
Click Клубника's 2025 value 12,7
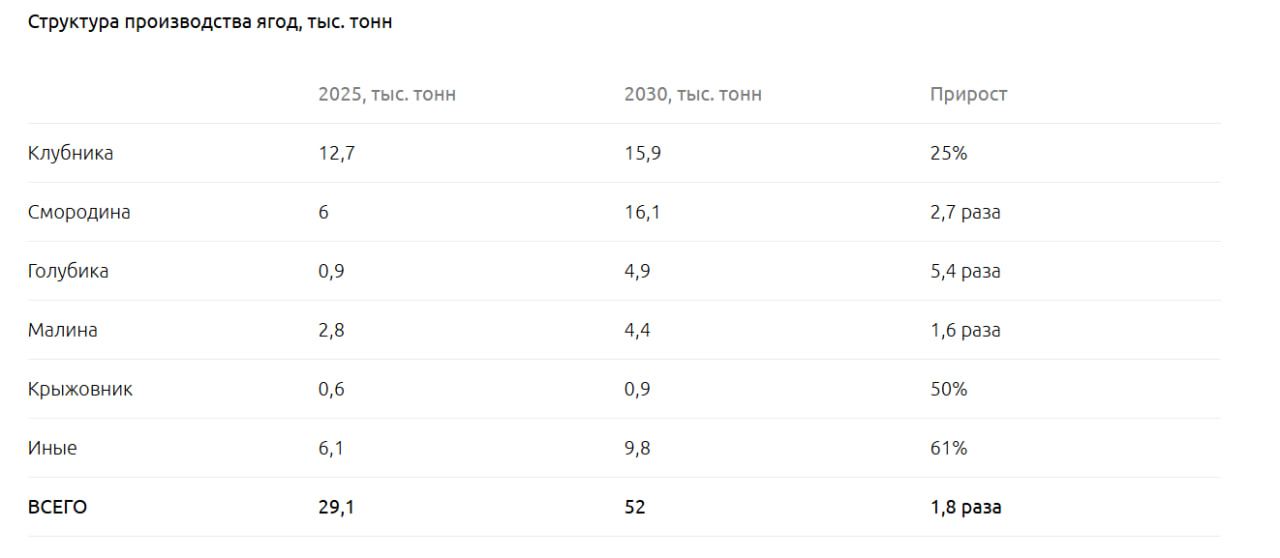(x=336, y=154)
